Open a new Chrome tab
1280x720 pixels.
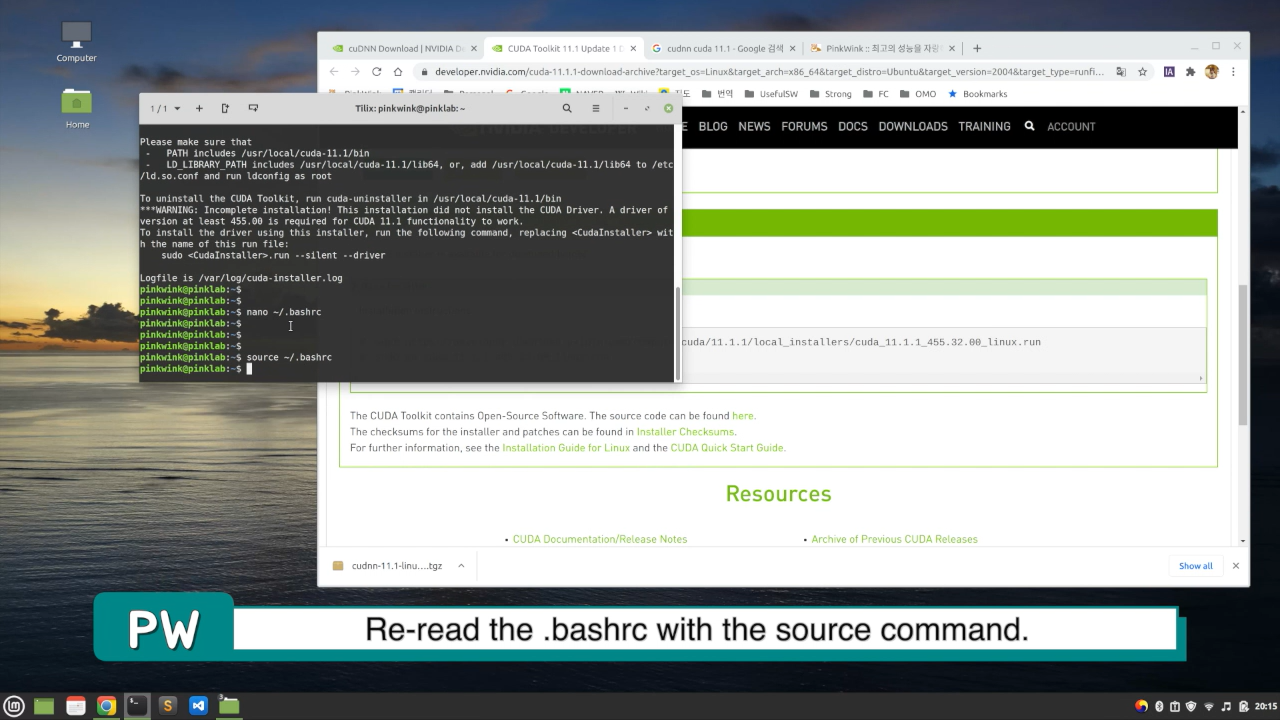coord(977,48)
